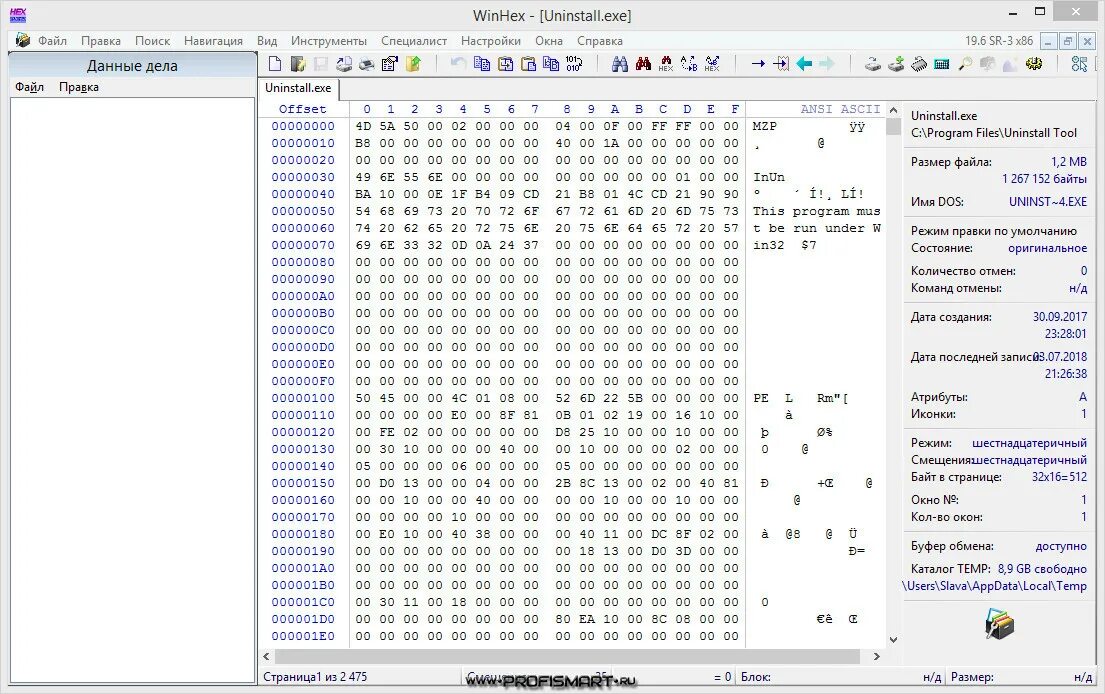This screenshot has width=1105, height=694.
Task: Click the Print icon in the toolbar
Action: (x=366, y=64)
